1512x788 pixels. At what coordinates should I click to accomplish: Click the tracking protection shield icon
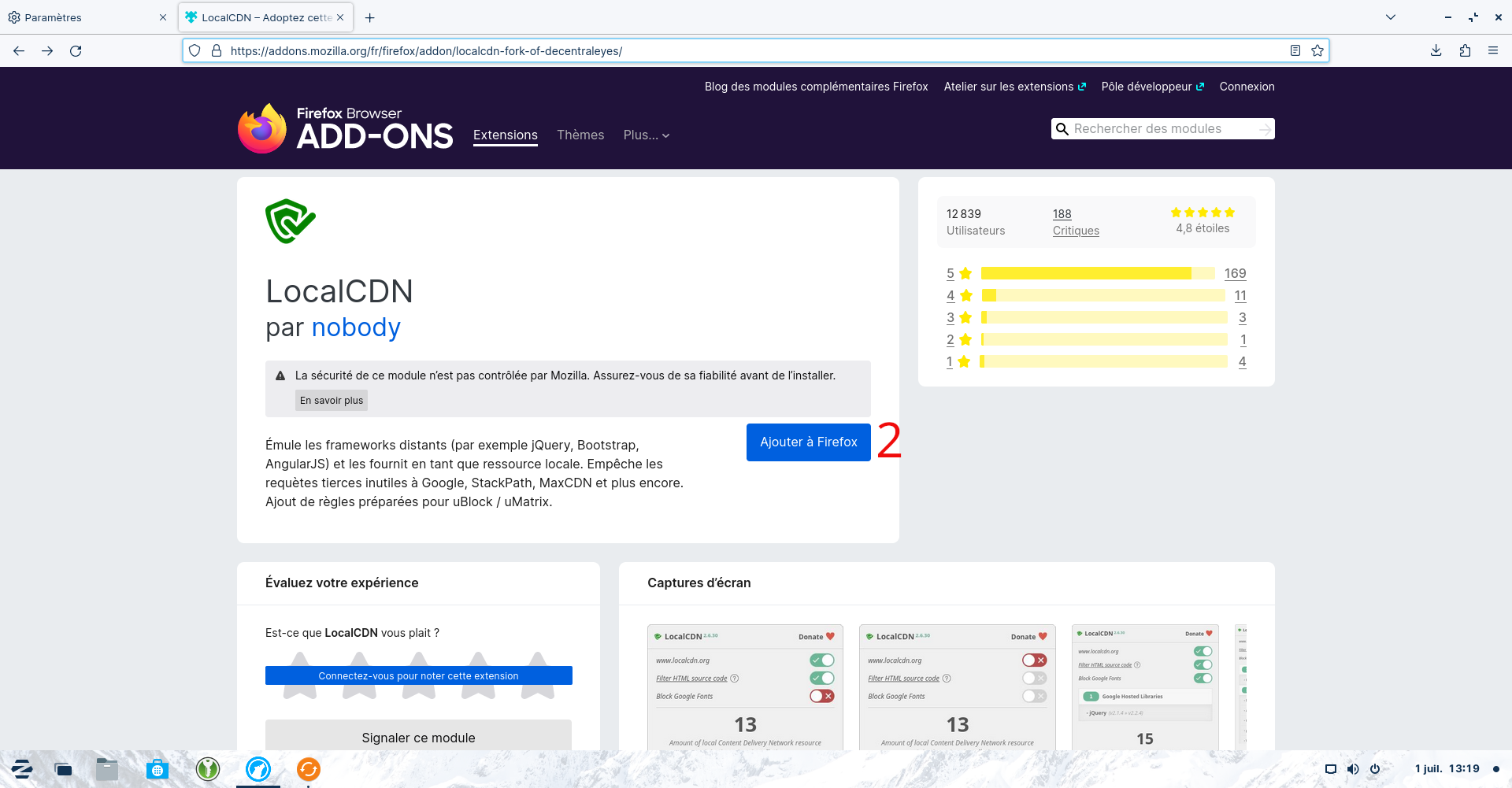click(195, 51)
